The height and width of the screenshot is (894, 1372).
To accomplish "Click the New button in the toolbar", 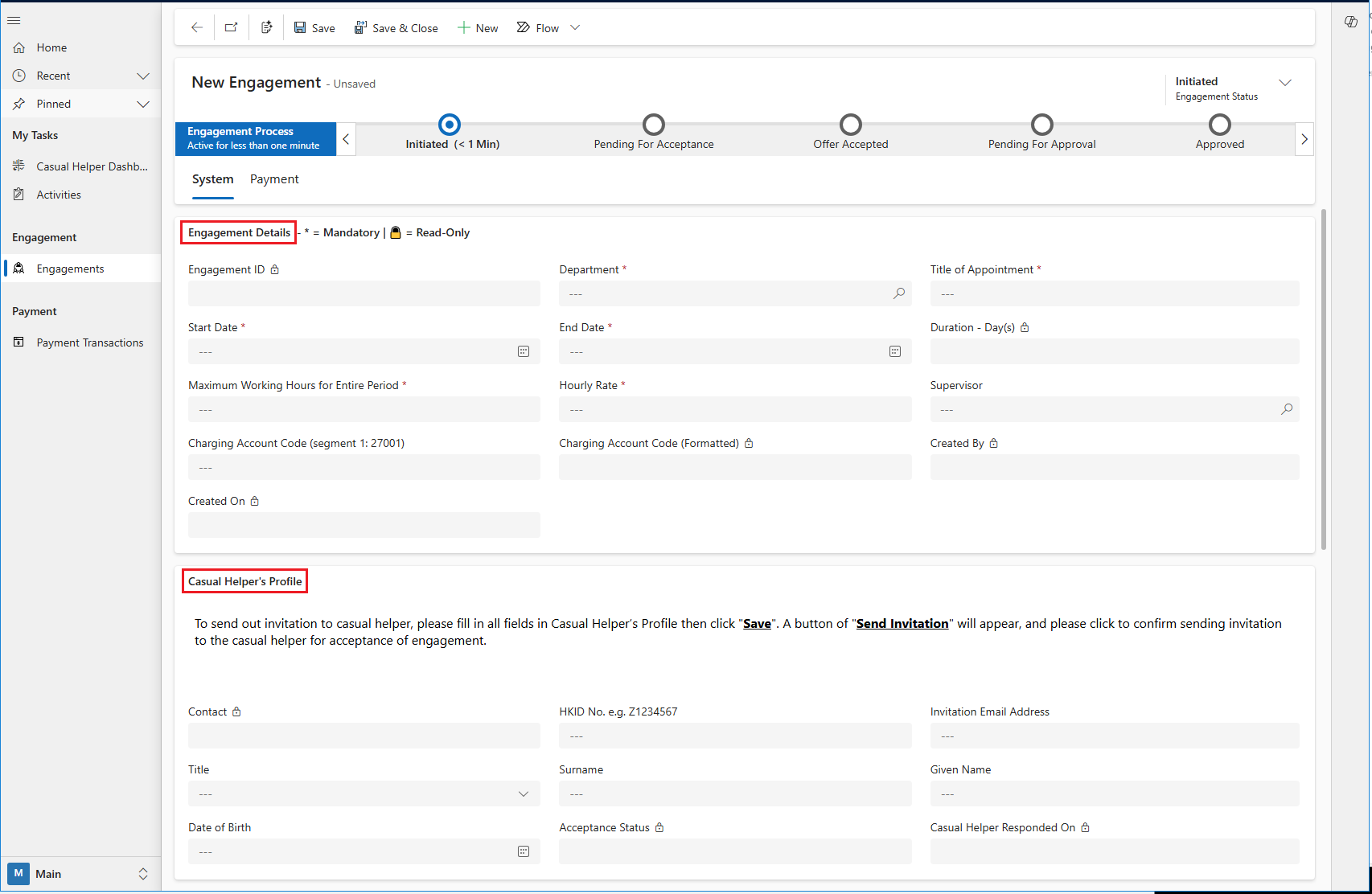I will coord(478,27).
